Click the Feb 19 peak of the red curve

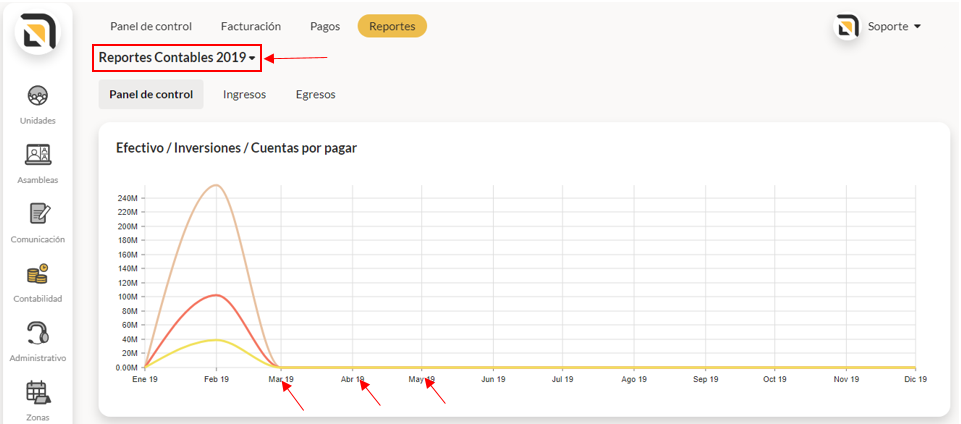click(x=216, y=295)
